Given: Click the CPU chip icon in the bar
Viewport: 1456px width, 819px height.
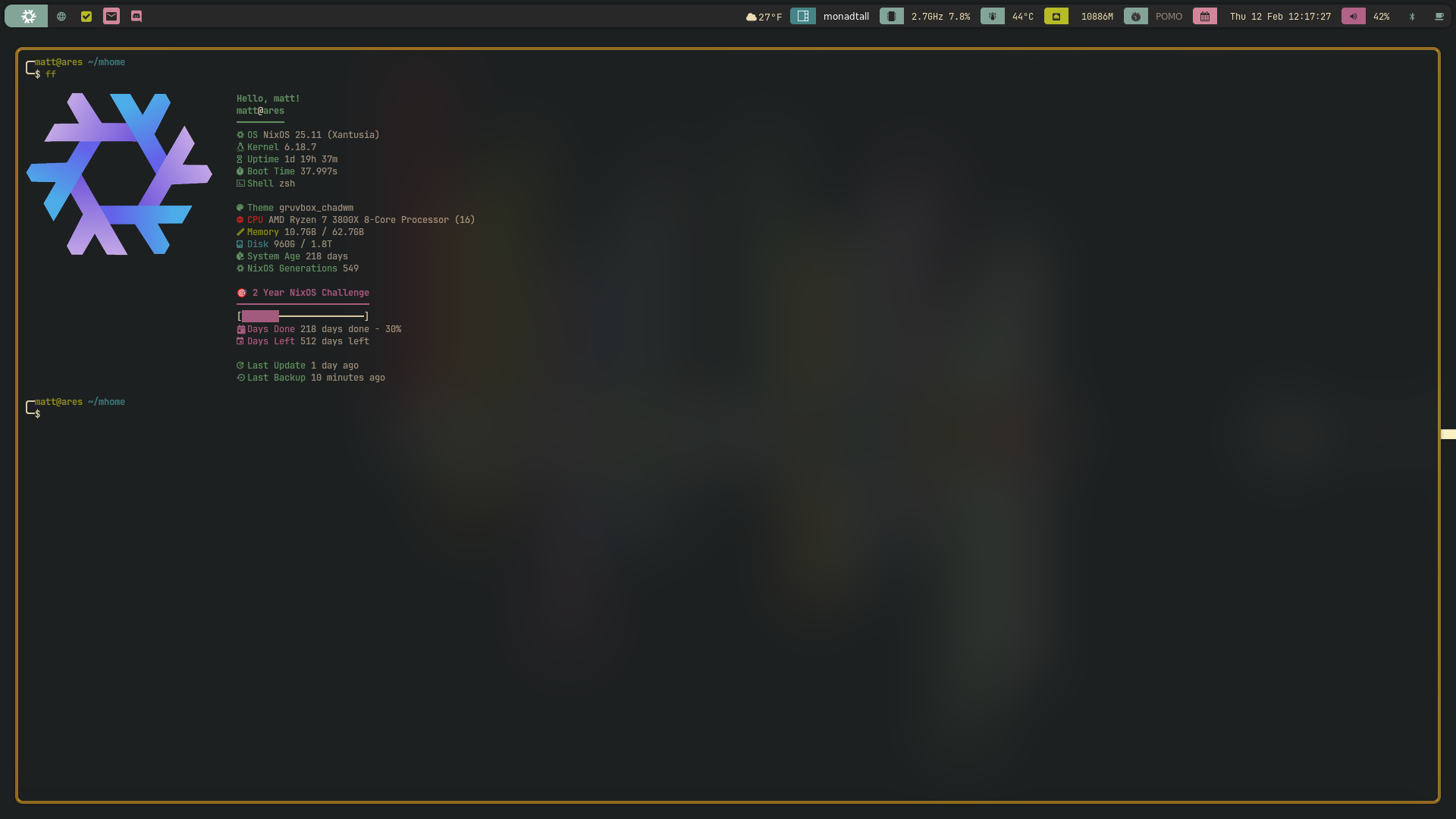Looking at the screenshot, I should pyautogui.click(x=891, y=16).
